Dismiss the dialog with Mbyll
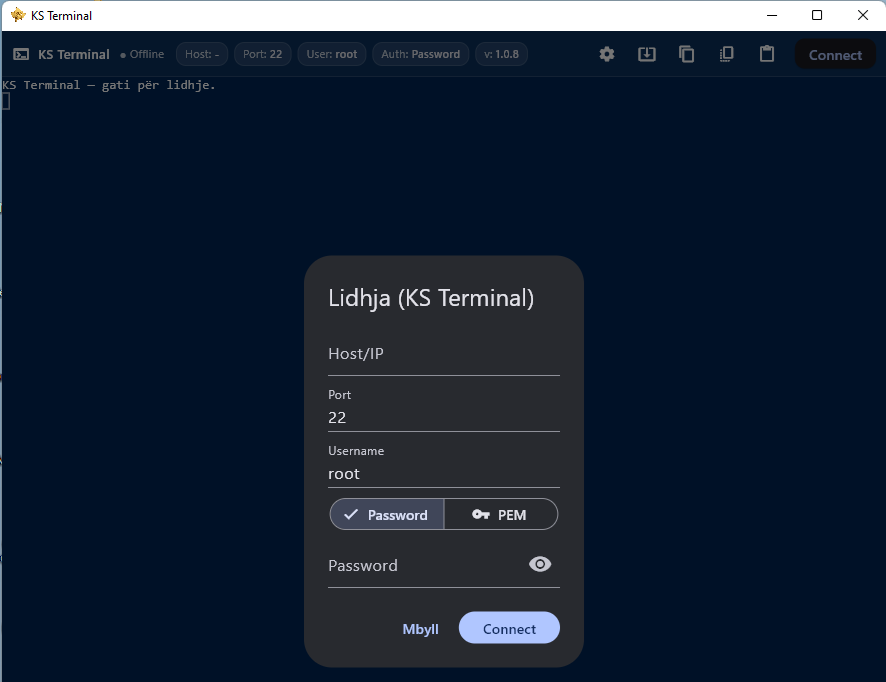The image size is (886, 682). tap(420, 629)
